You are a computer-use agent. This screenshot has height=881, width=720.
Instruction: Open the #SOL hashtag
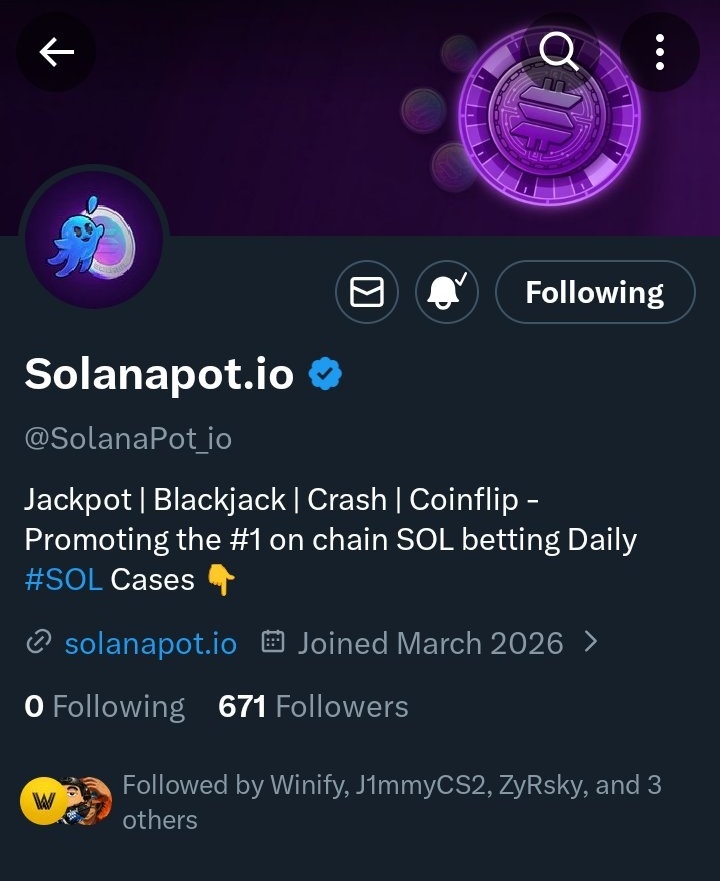pyautogui.click(x=63, y=579)
